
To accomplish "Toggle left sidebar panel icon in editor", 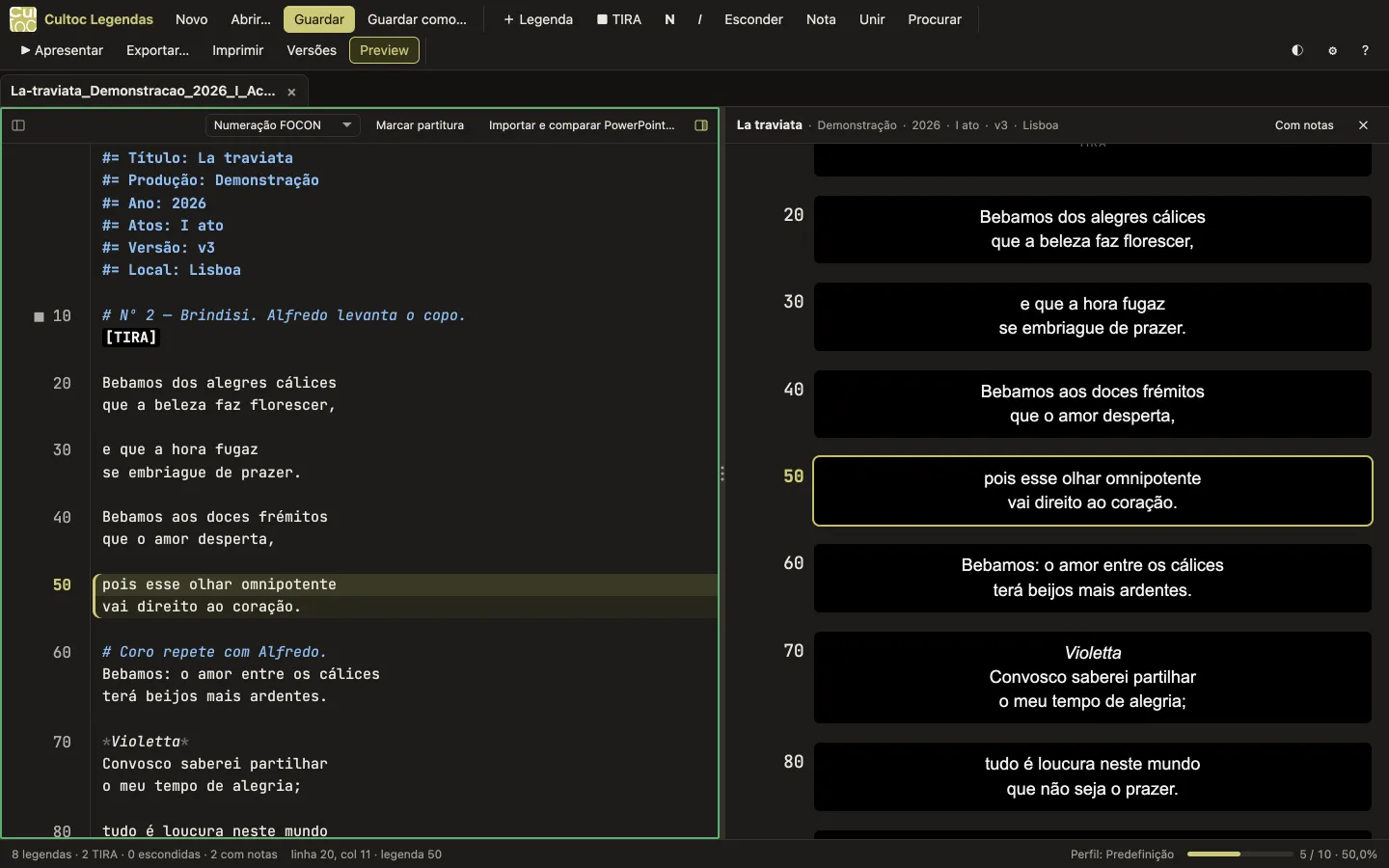I will pos(18,125).
